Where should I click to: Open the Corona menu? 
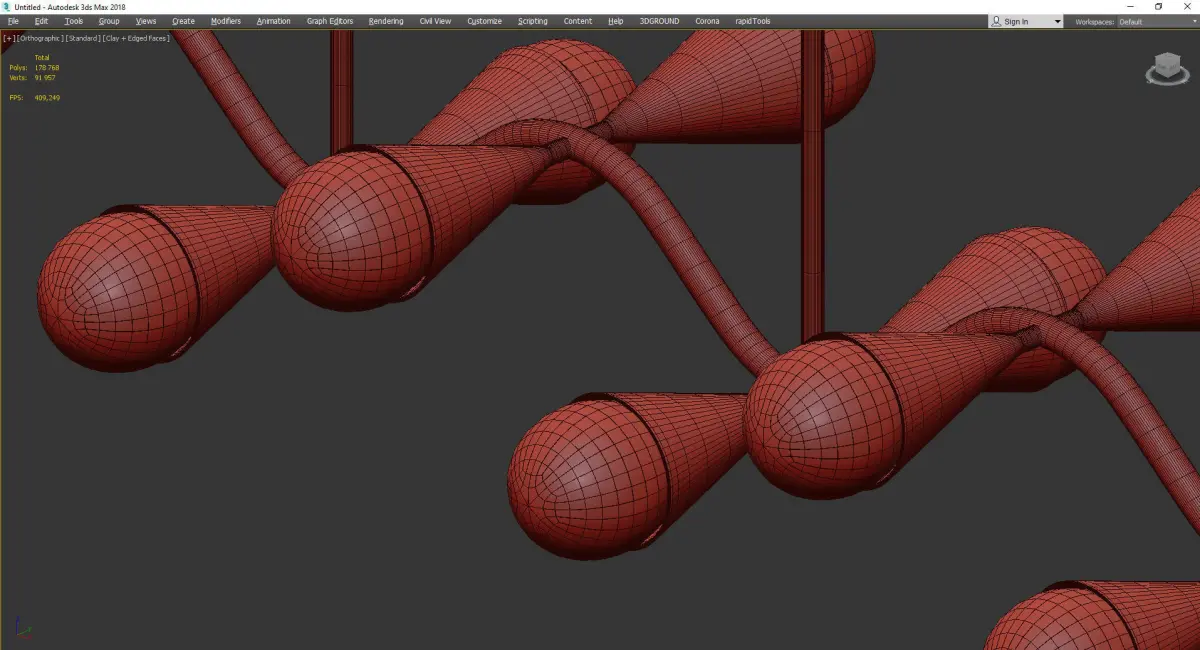[707, 21]
